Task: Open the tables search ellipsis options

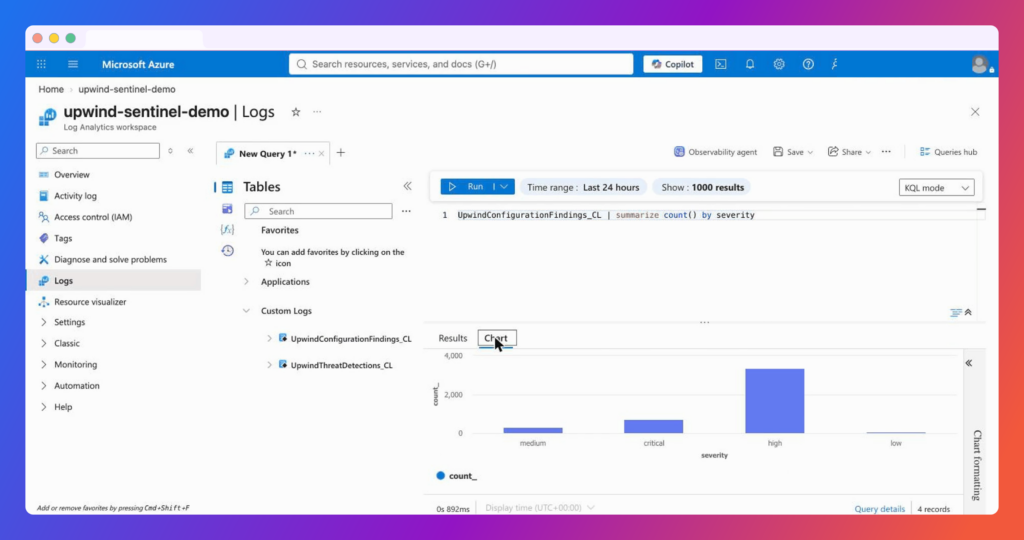Action: [406, 211]
